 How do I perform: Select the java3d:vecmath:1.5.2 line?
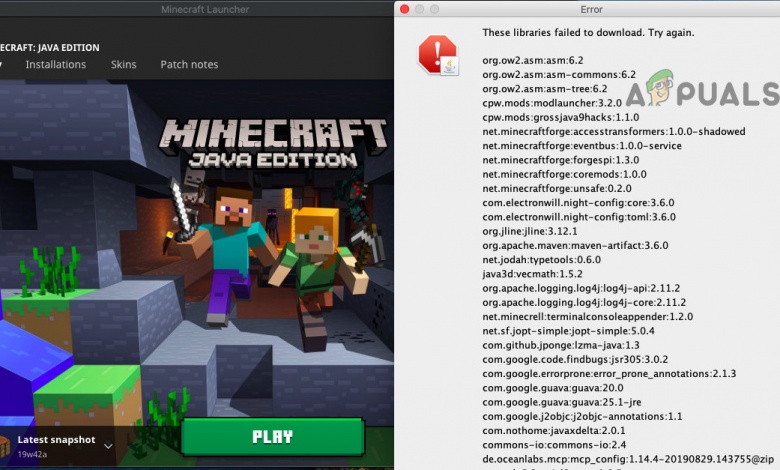[532, 274]
